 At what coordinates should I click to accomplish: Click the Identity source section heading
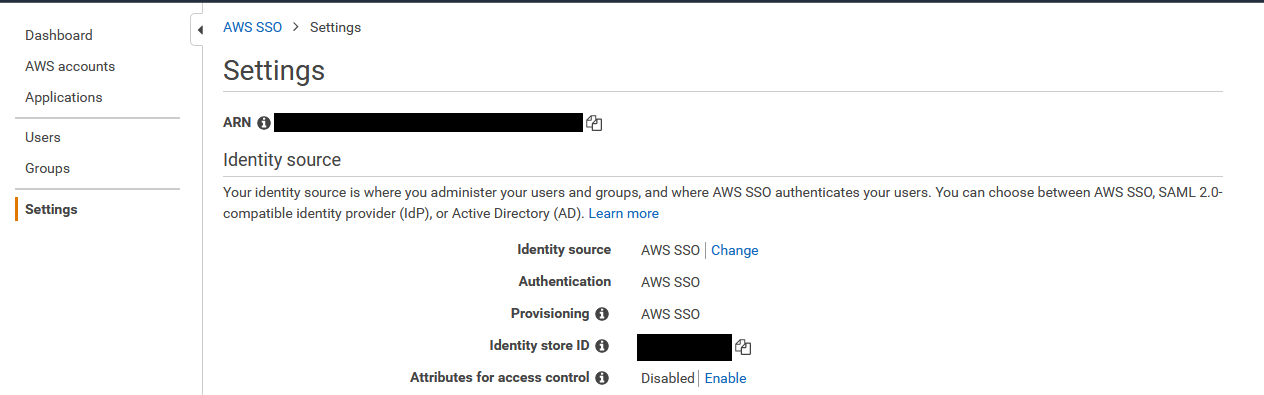282,160
